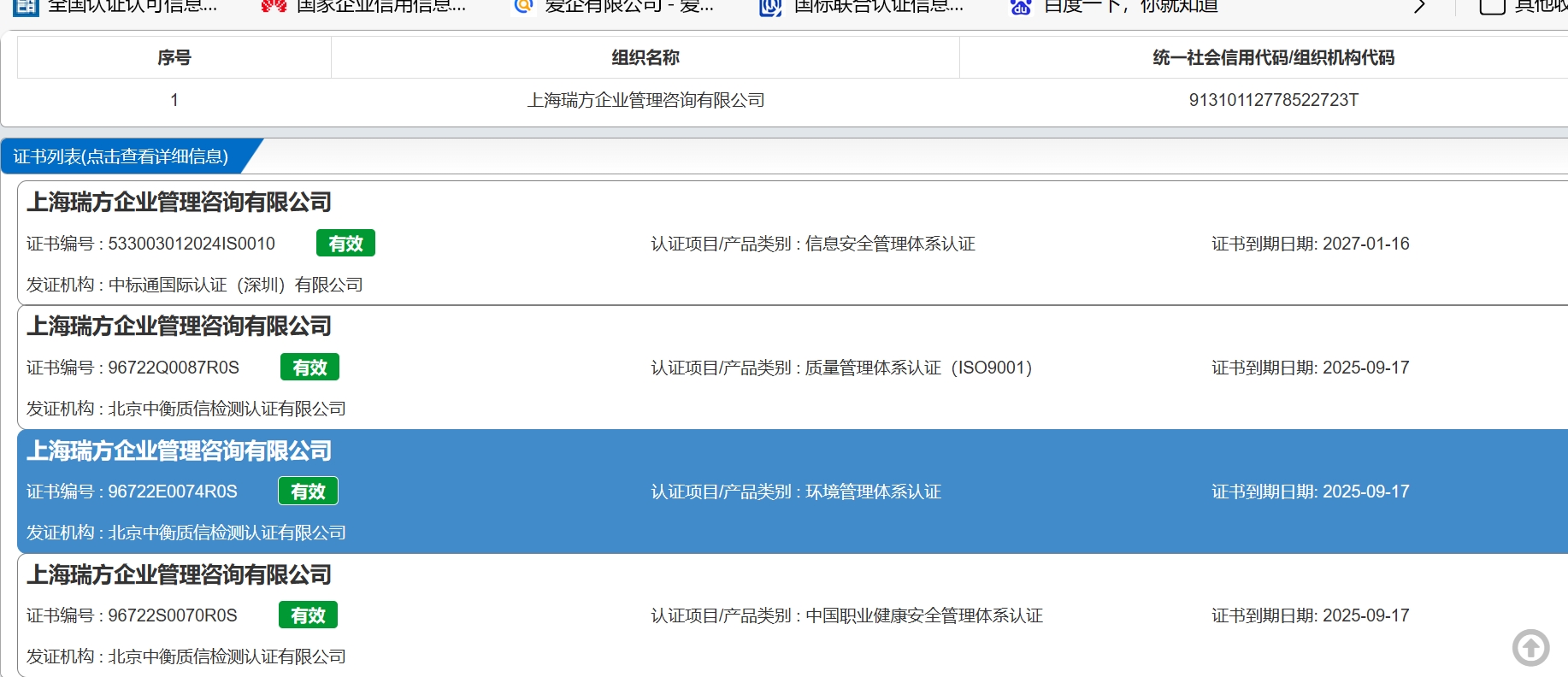Click the 有效 badge for certificate 96722Q0087R0S
Viewport: 1568px width, 677px height.
[x=309, y=368]
